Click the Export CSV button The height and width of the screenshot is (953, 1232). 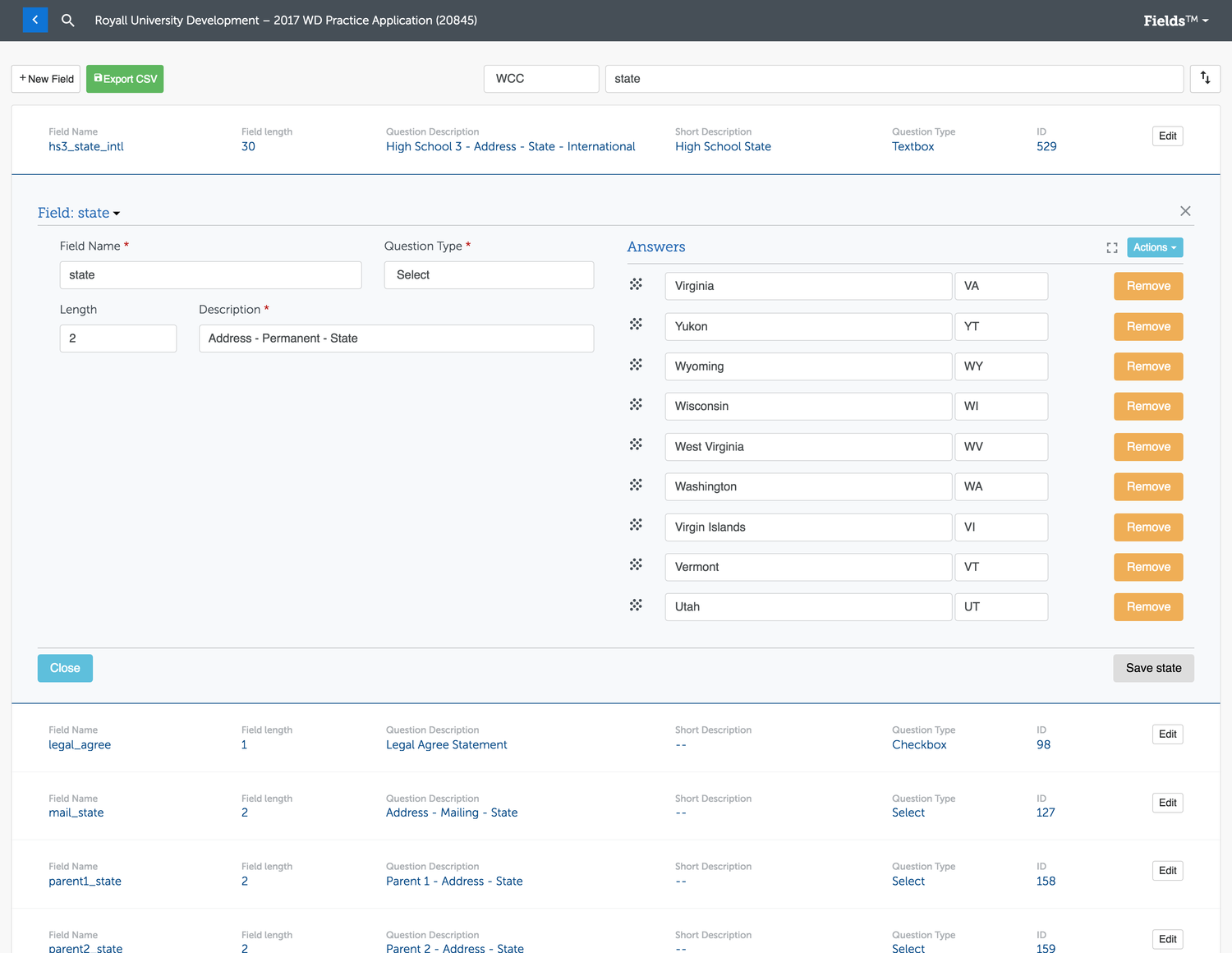click(125, 79)
